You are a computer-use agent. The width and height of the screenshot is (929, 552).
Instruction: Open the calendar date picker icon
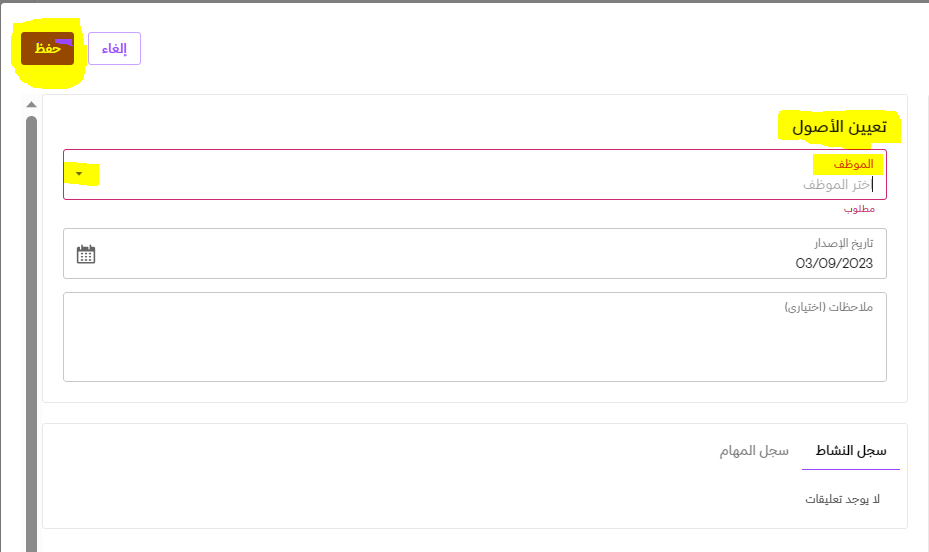click(86, 254)
